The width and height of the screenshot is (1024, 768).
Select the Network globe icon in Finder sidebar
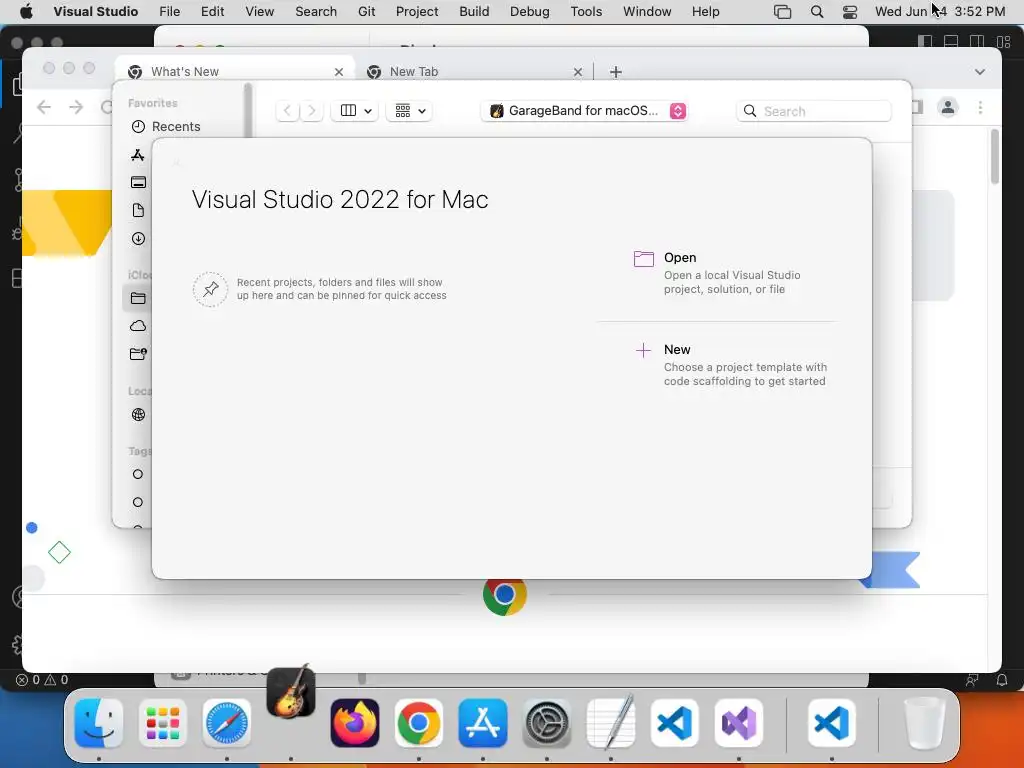pos(138,415)
